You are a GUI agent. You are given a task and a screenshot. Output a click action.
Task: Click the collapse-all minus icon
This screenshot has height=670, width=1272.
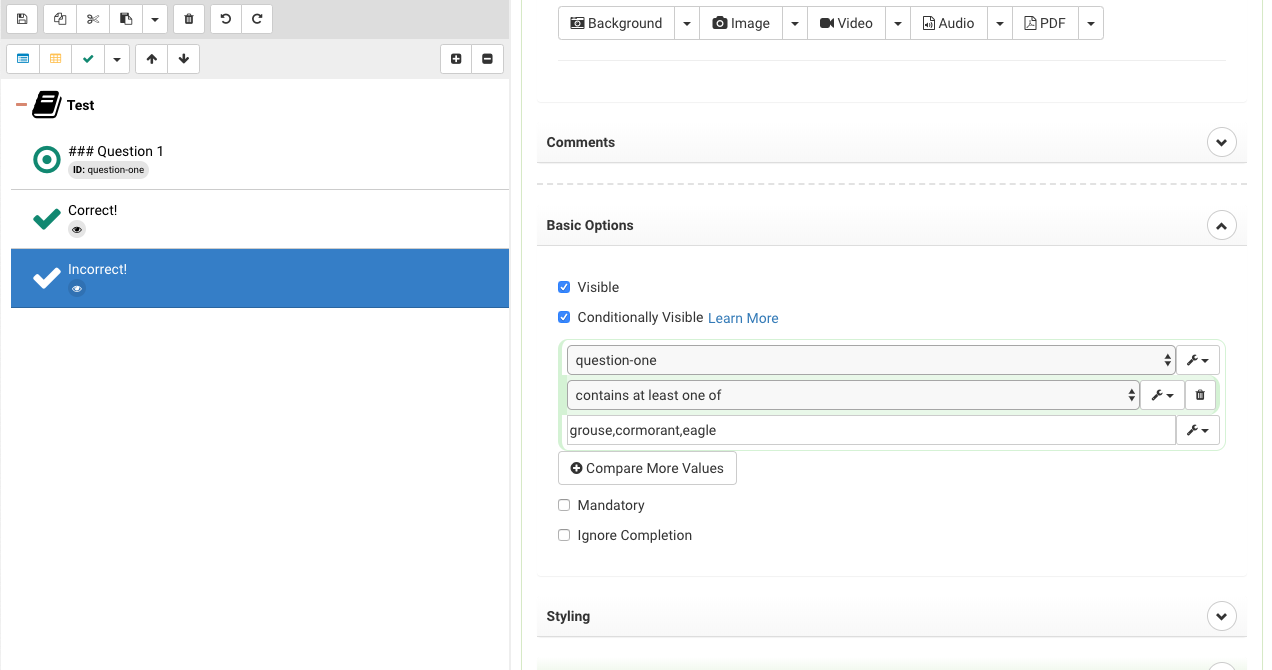tap(487, 59)
